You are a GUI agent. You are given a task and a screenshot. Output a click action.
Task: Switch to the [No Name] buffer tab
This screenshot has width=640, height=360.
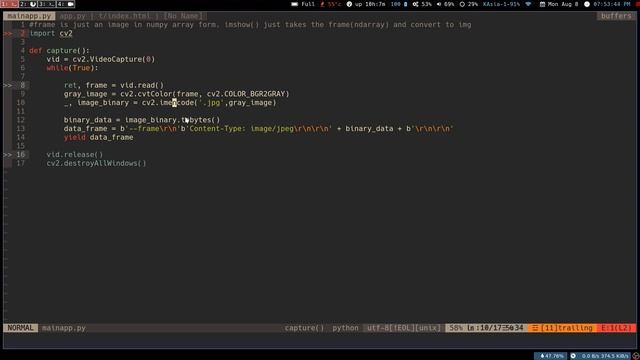[182, 16]
